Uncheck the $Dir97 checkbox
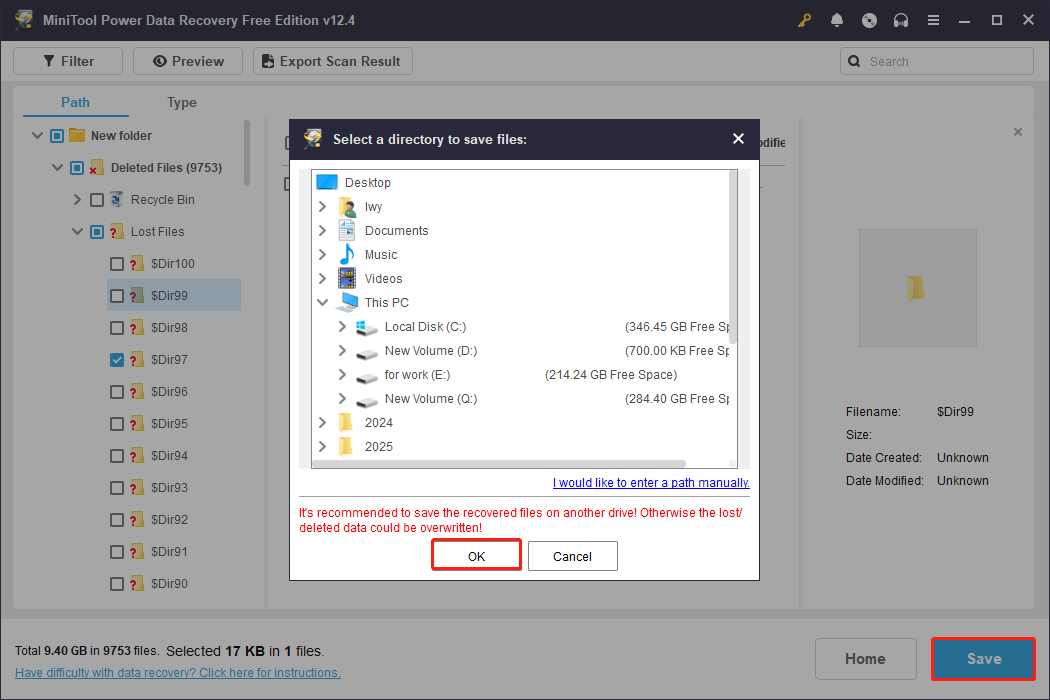Image resolution: width=1050 pixels, height=700 pixels. (117, 360)
